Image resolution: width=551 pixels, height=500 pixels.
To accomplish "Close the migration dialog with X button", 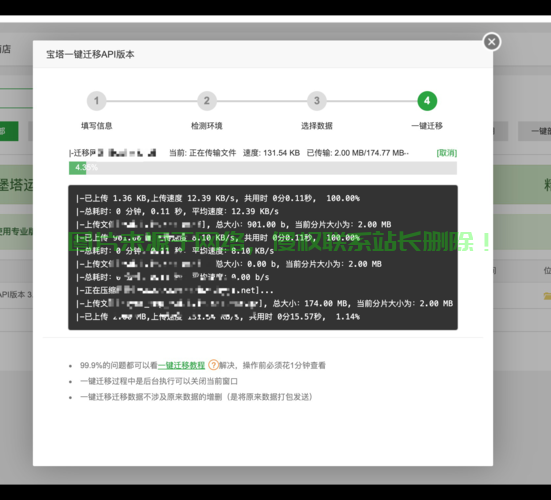I will click(492, 42).
